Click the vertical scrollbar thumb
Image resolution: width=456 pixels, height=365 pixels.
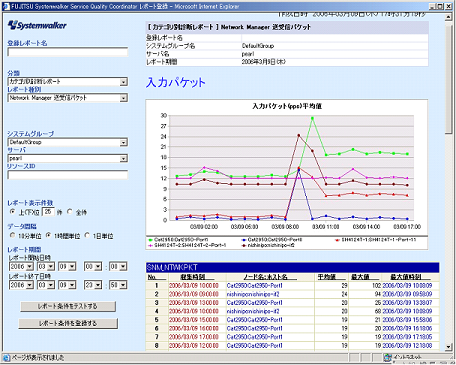tap(449, 79)
